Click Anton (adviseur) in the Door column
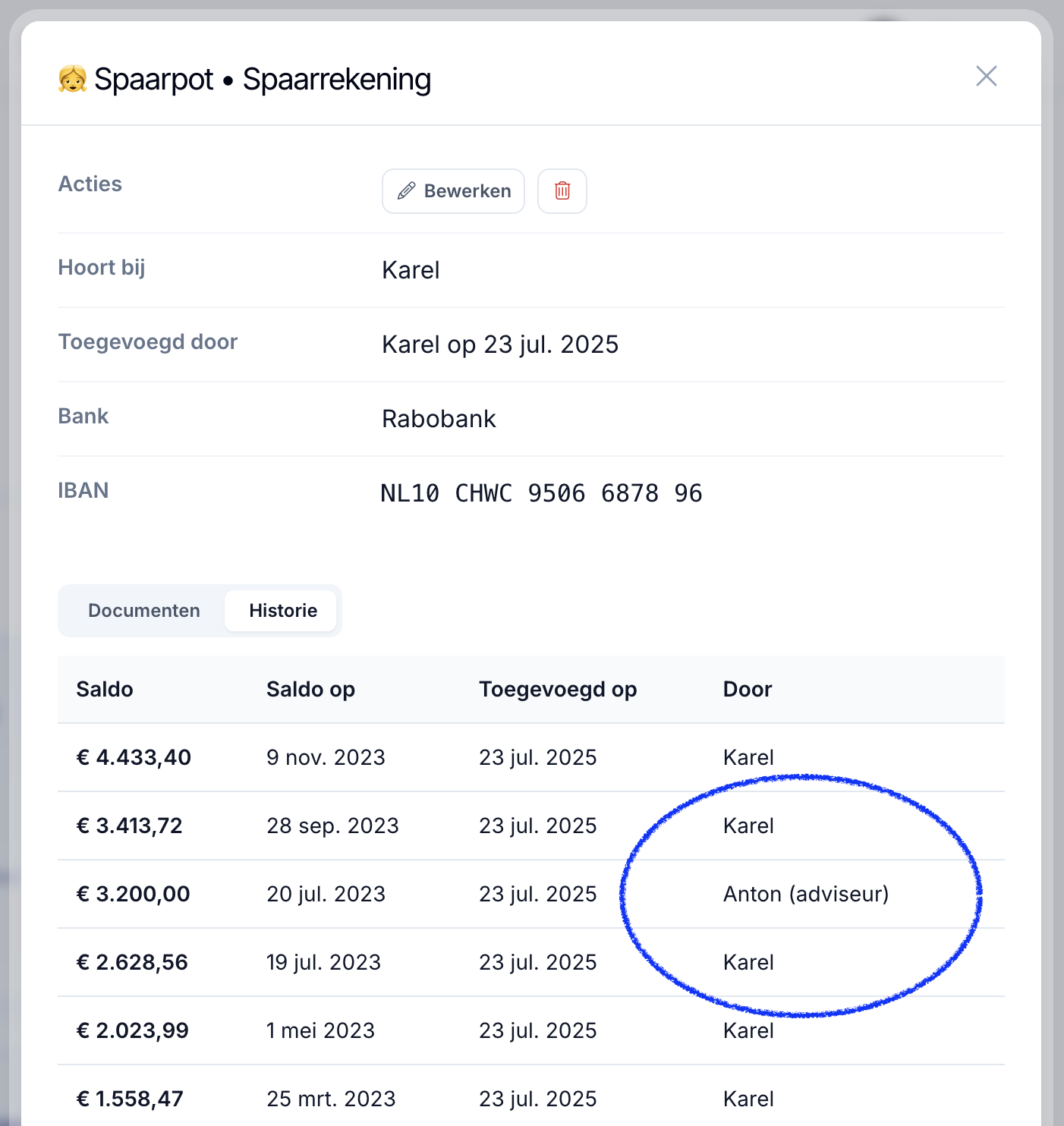Viewport: 1064px width, 1126px height. pos(806,894)
